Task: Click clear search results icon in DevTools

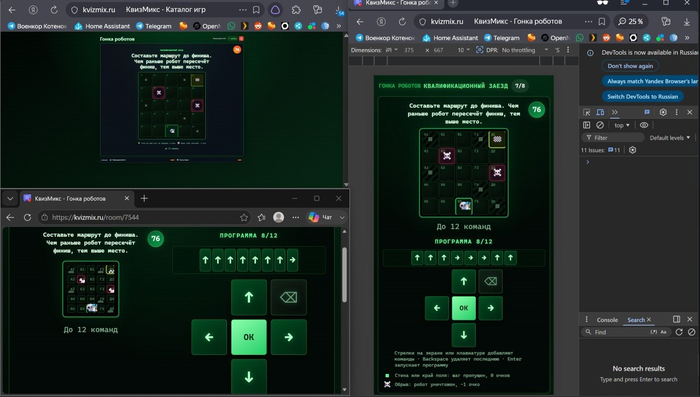Action: [x=692, y=332]
